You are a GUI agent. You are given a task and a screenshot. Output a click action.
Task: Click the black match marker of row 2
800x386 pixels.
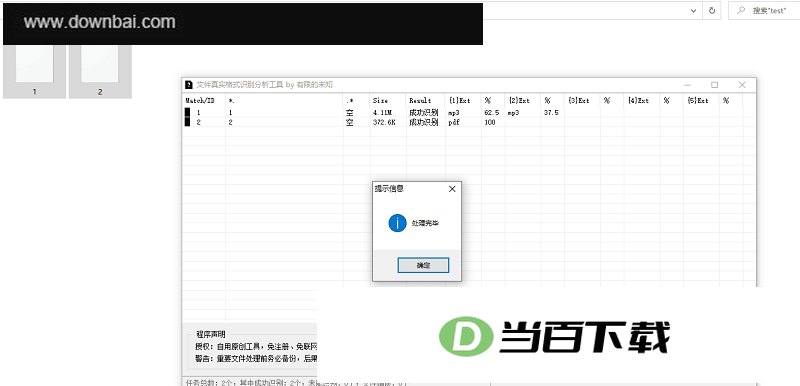(x=187, y=122)
